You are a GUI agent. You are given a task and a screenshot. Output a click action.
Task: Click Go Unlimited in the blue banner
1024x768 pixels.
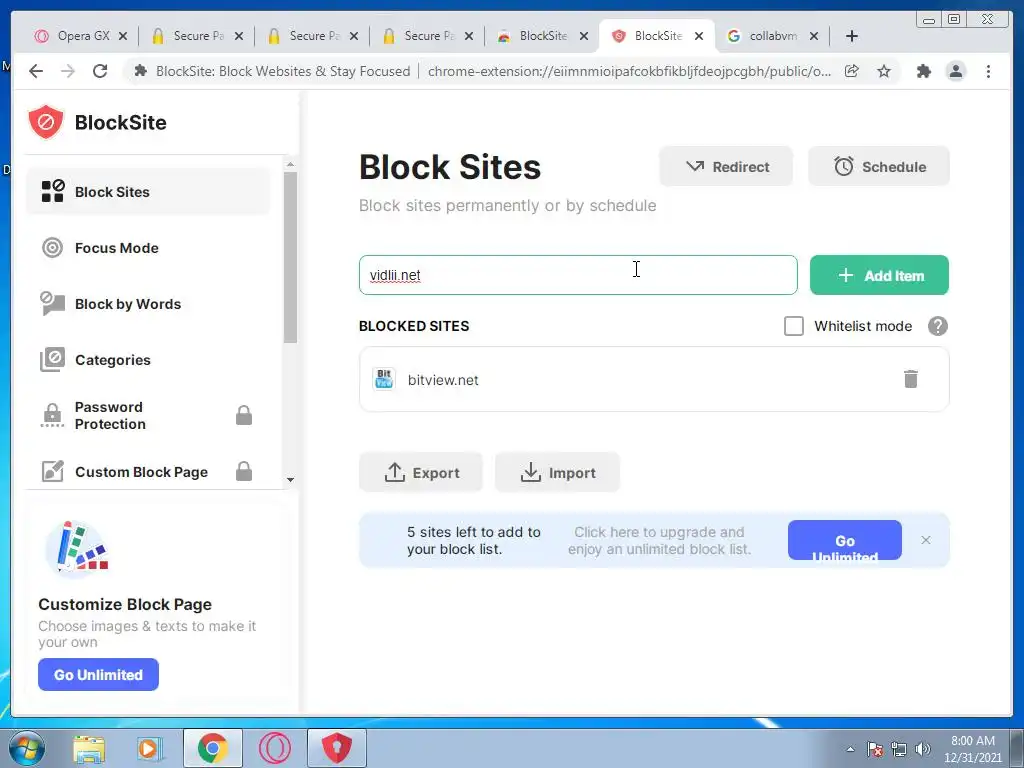pyautogui.click(x=844, y=540)
